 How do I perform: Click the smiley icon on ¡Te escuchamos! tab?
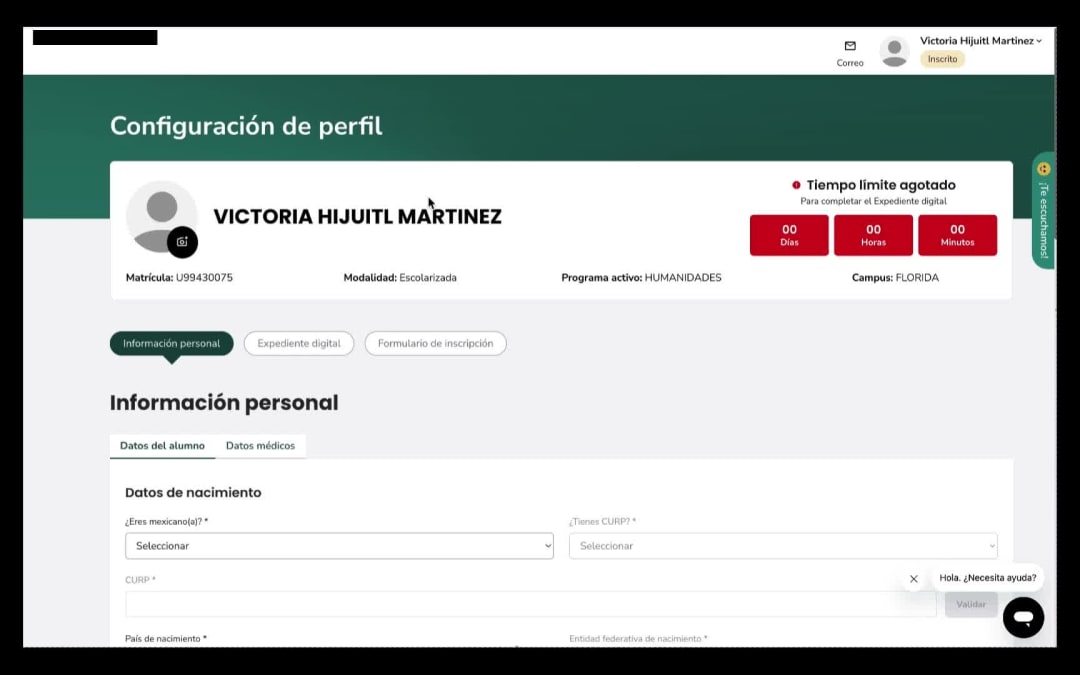(1043, 170)
